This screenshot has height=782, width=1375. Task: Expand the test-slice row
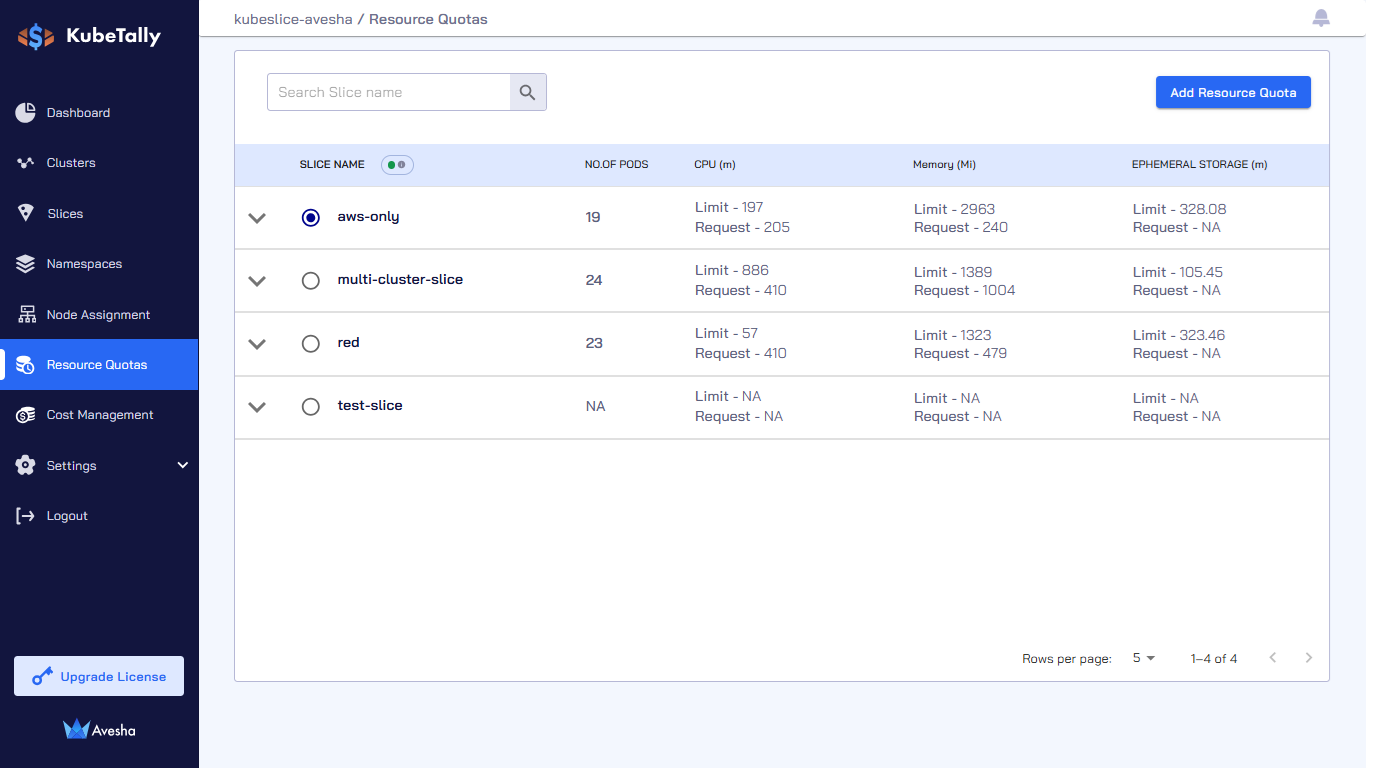click(x=257, y=407)
